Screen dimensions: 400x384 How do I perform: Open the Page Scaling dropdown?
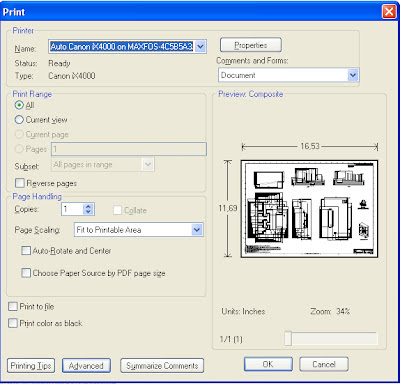[197, 230]
